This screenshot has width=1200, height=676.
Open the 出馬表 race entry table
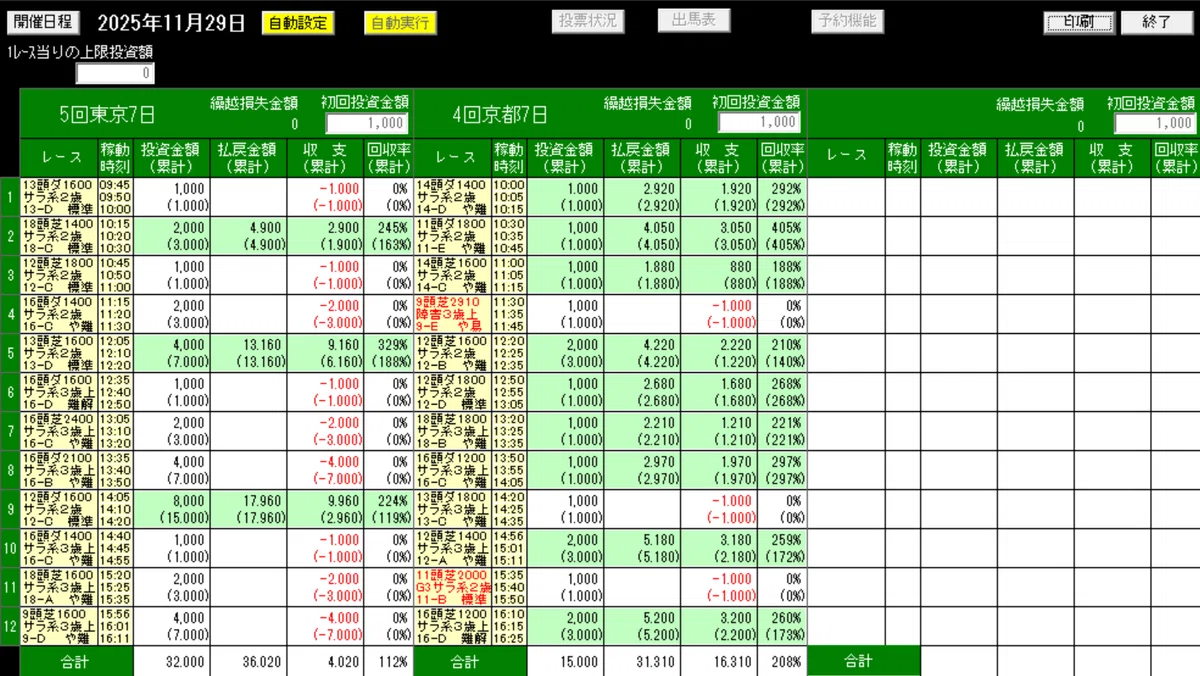tap(693, 20)
